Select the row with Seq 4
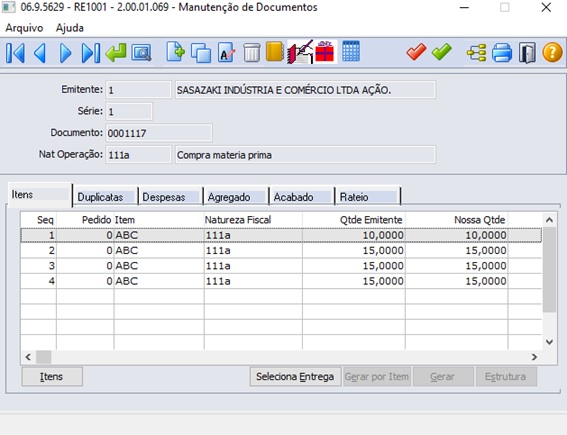Image resolution: width=567 pixels, height=435 pixels. tap(281, 281)
